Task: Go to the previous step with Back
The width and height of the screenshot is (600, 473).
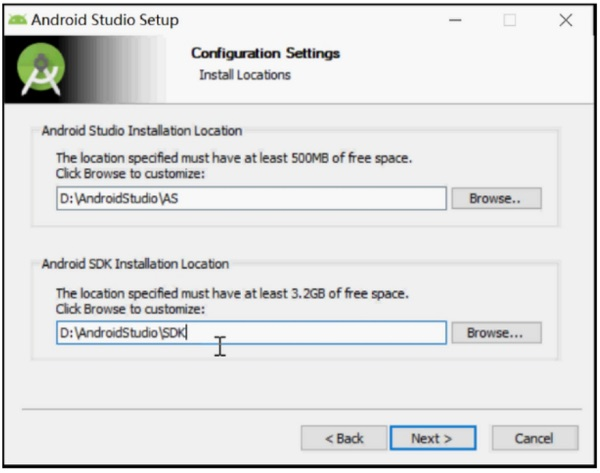Action: pyautogui.click(x=344, y=438)
